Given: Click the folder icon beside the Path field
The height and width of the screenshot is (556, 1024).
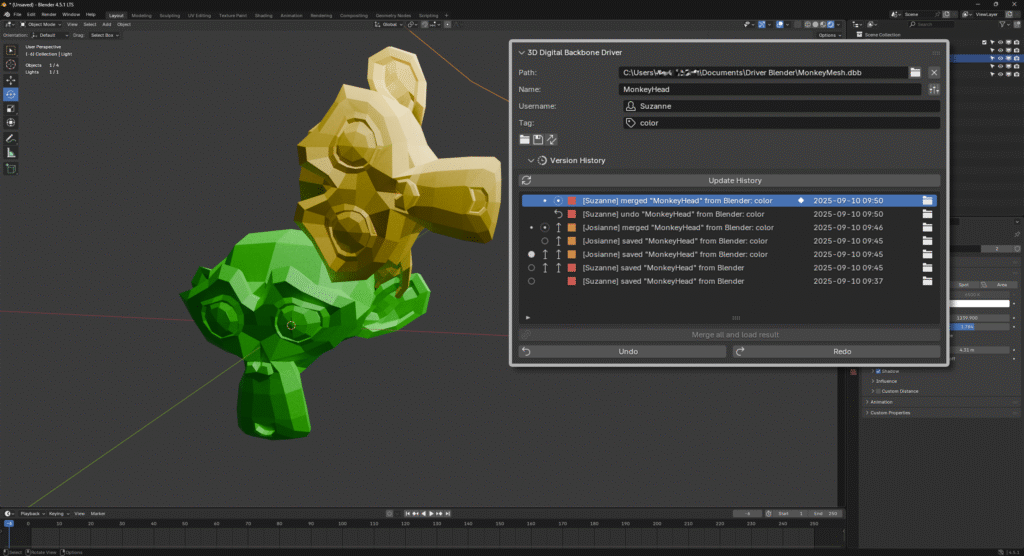Looking at the screenshot, I should pyautogui.click(x=915, y=72).
